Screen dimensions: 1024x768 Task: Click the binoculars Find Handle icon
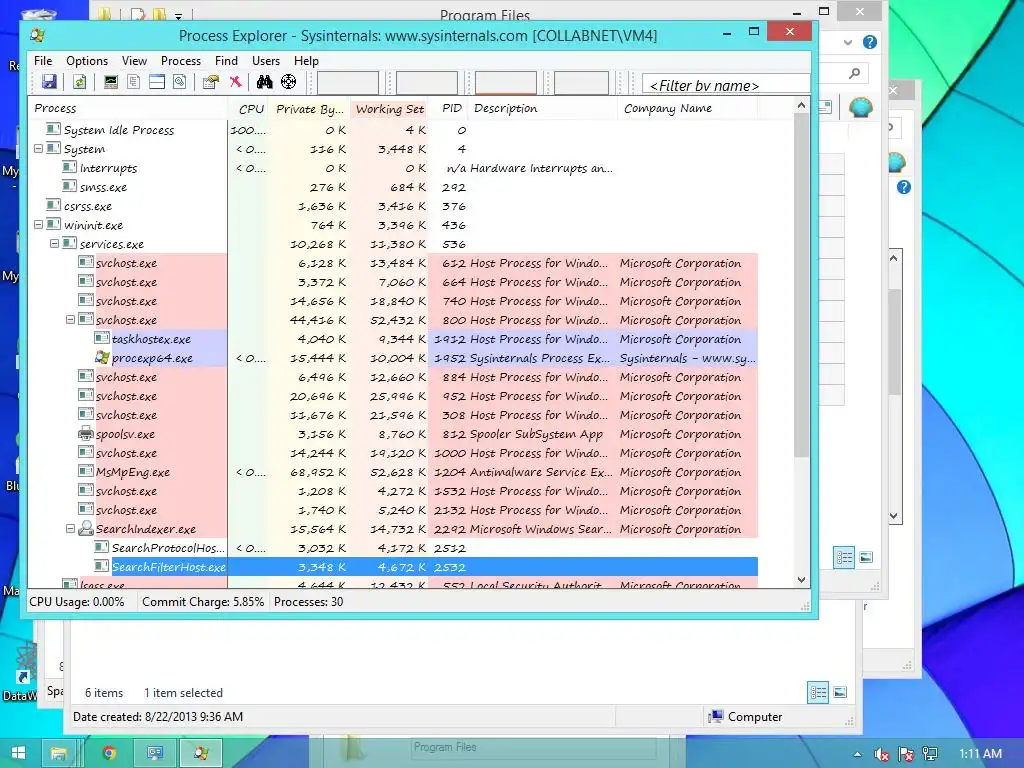[x=264, y=82]
